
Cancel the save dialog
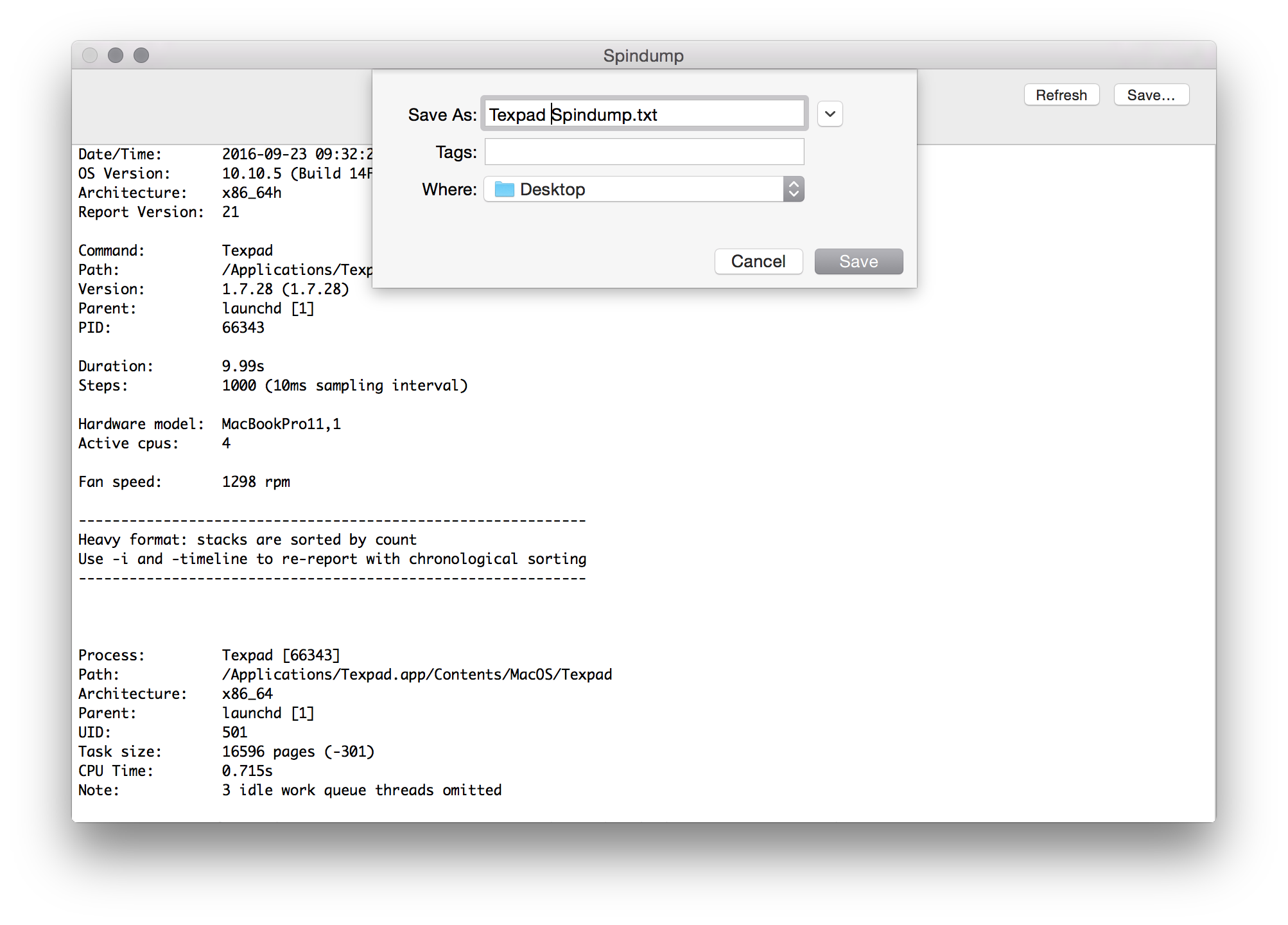click(x=758, y=261)
